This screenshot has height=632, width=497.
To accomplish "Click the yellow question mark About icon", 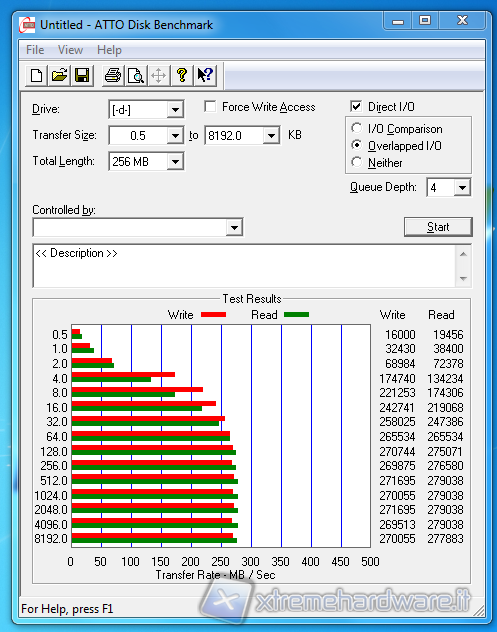I will (x=182, y=75).
